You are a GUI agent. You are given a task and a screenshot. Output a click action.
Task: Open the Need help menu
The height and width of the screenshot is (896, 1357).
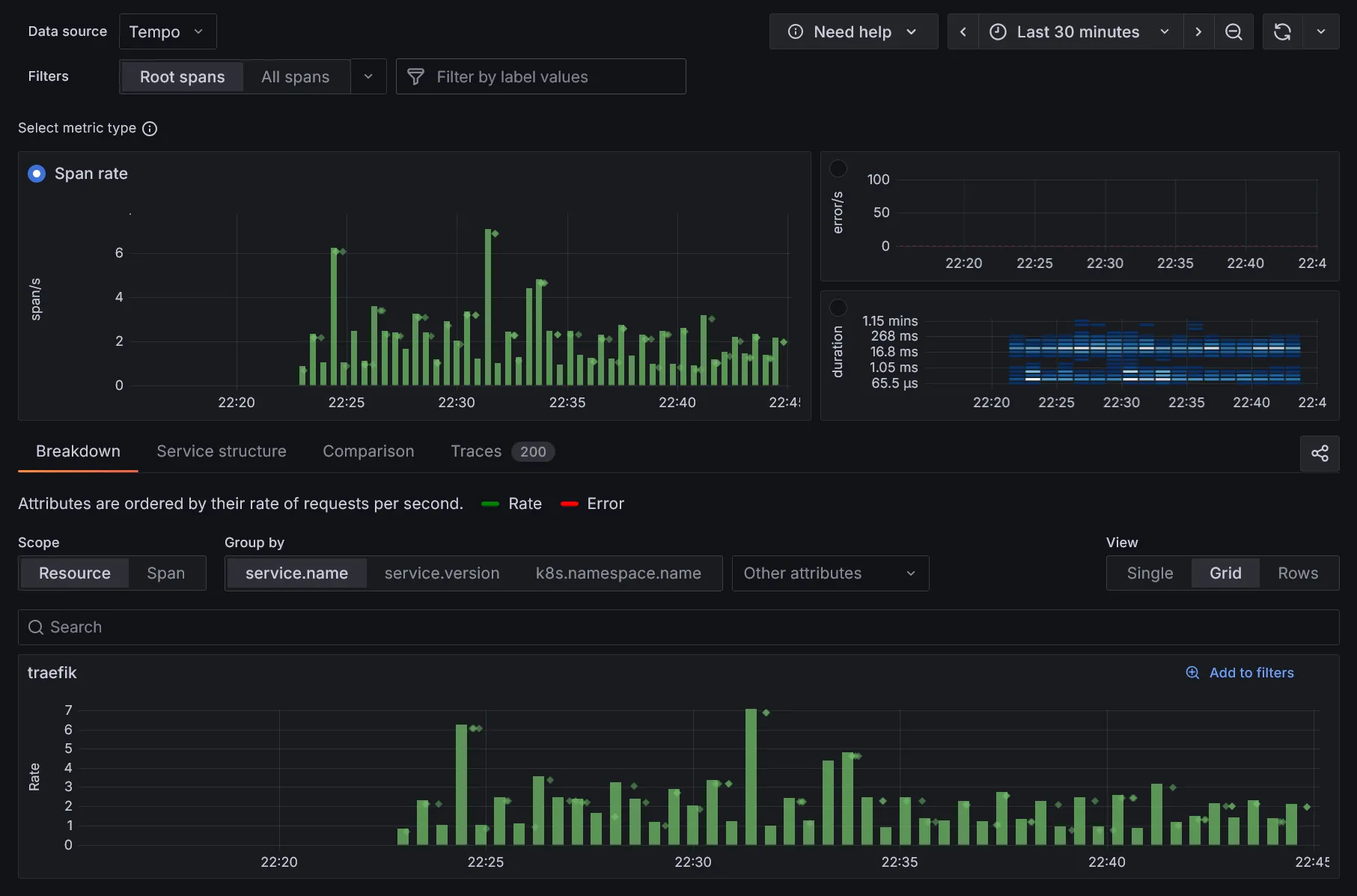point(853,31)
